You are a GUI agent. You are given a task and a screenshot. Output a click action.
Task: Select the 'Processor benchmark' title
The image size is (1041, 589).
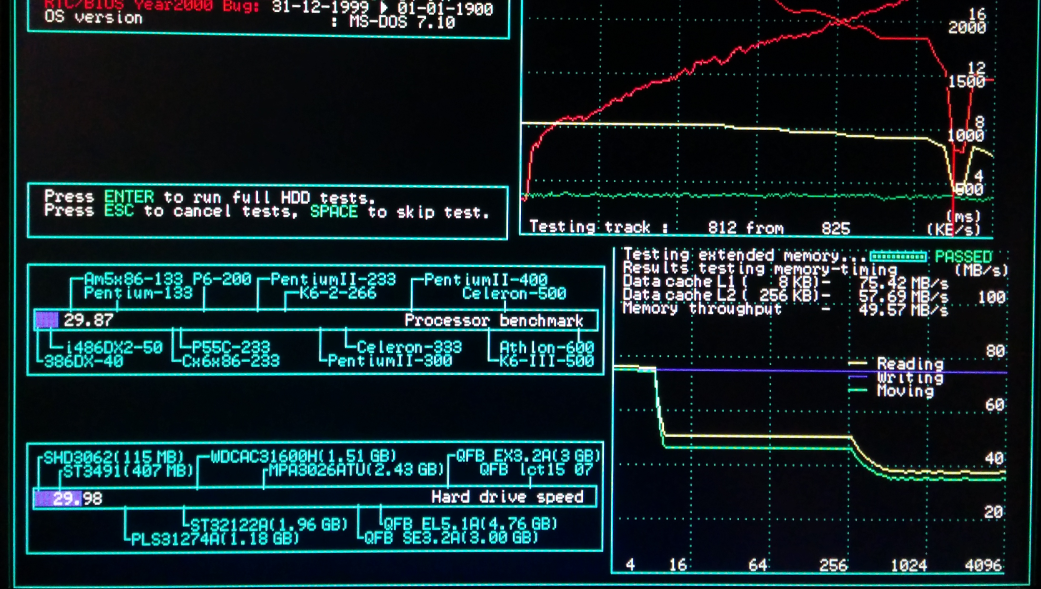(x=494, y=321)
